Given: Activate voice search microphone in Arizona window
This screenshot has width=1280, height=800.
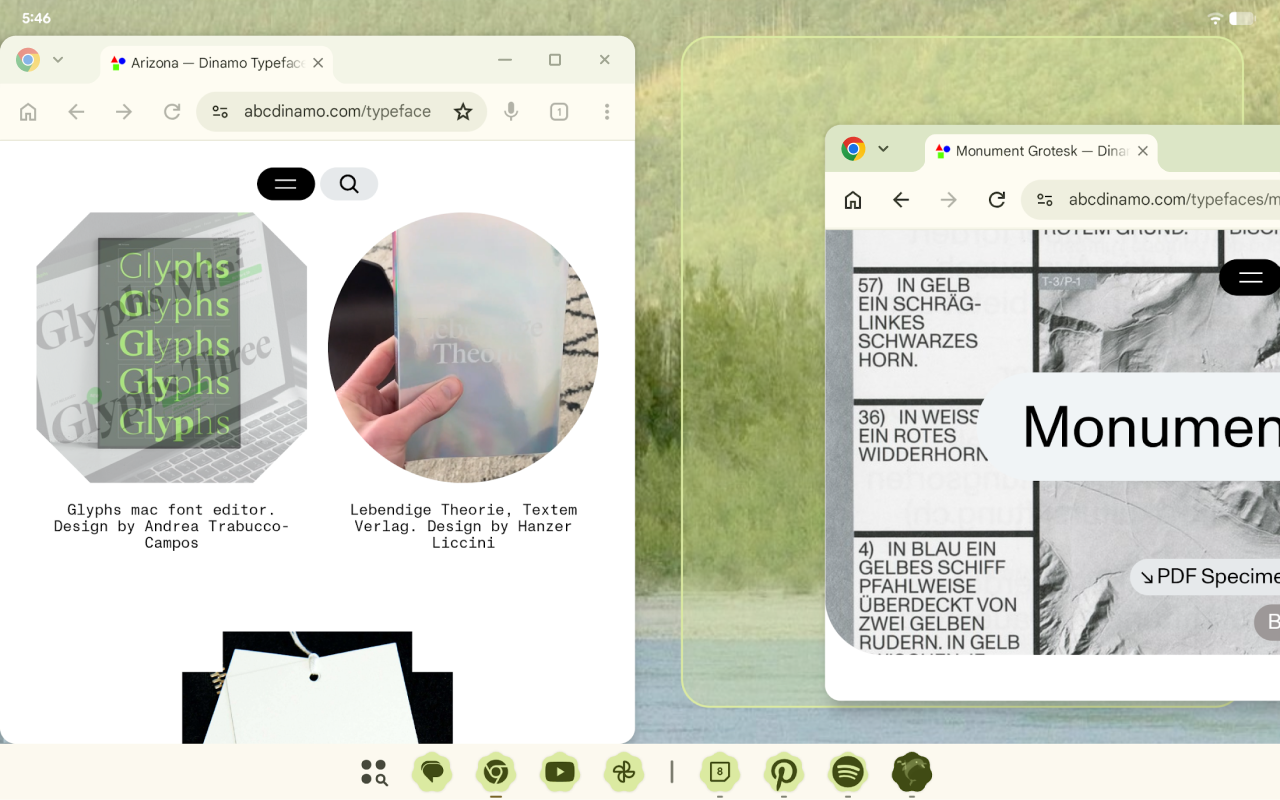Looking at the screenshot, I should click(x=511, y=112).
